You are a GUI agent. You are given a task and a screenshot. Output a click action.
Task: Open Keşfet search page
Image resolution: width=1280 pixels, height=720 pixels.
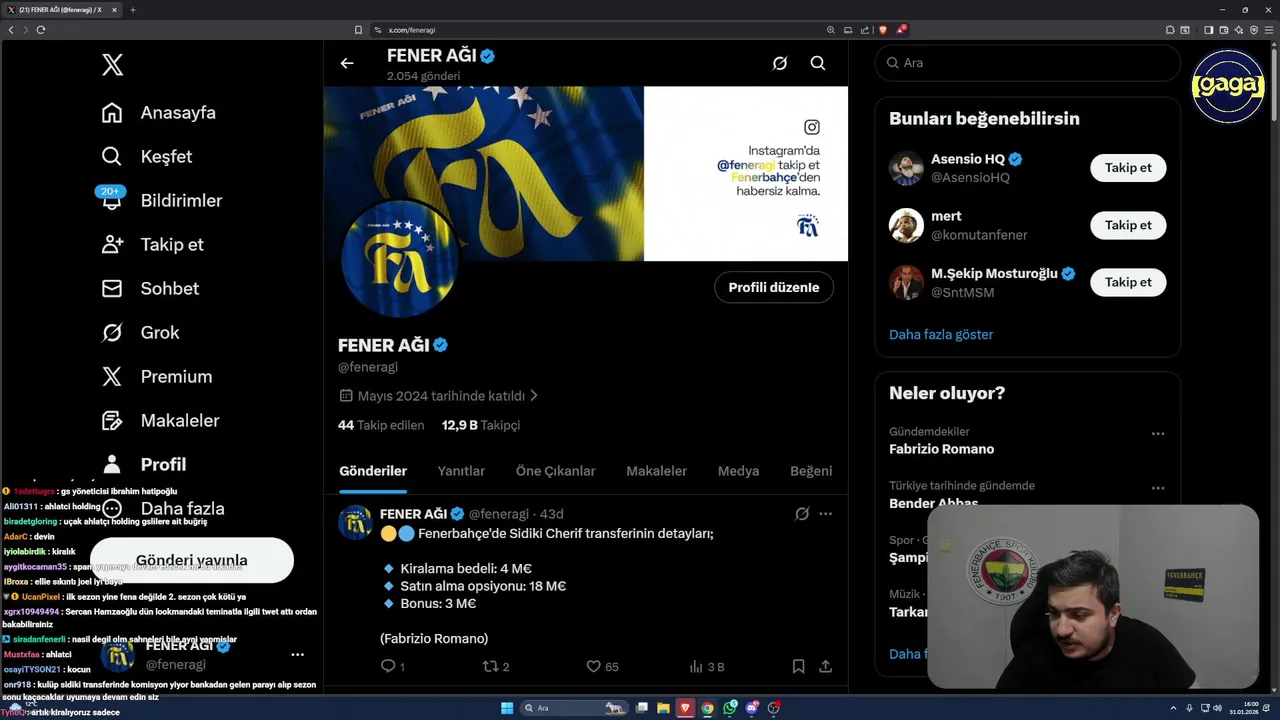click(x=147, y=157)
